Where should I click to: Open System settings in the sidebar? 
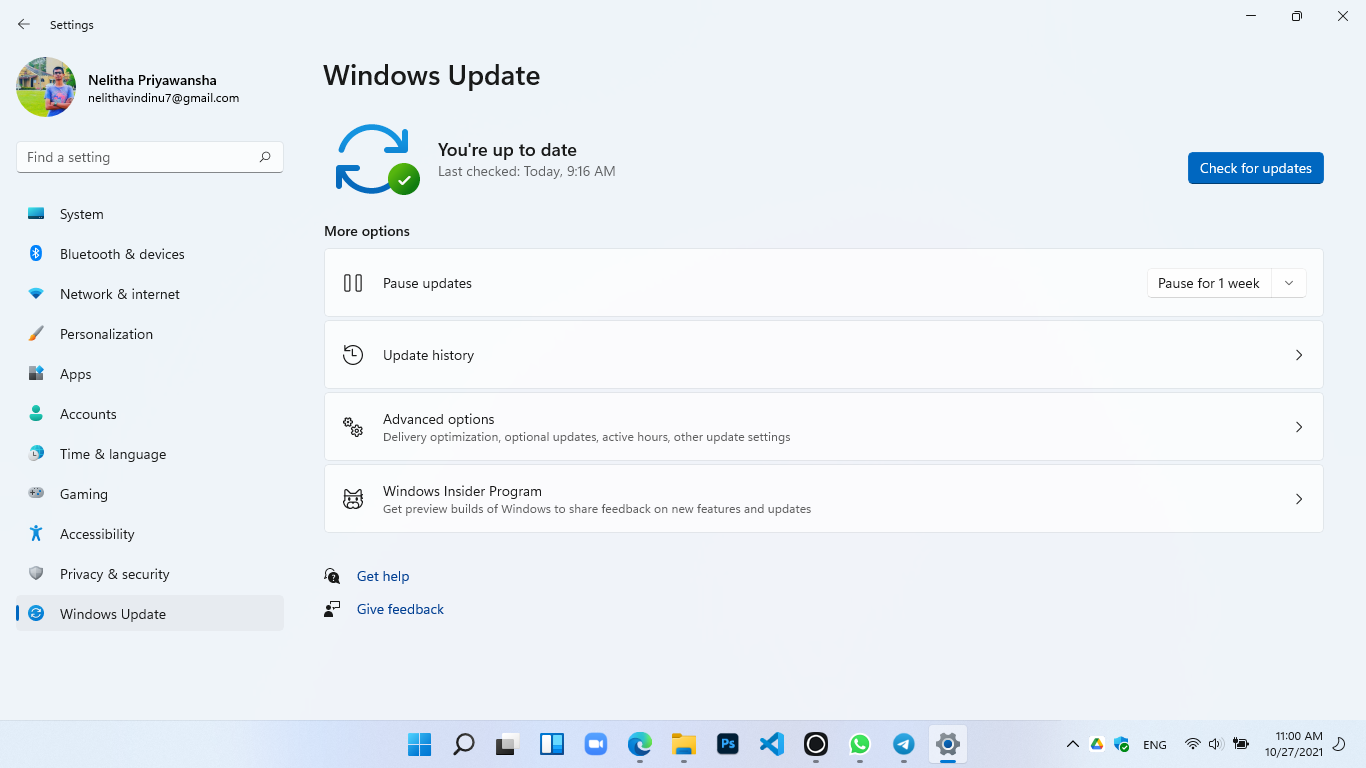pyautogui.click(x=150, y=214)
